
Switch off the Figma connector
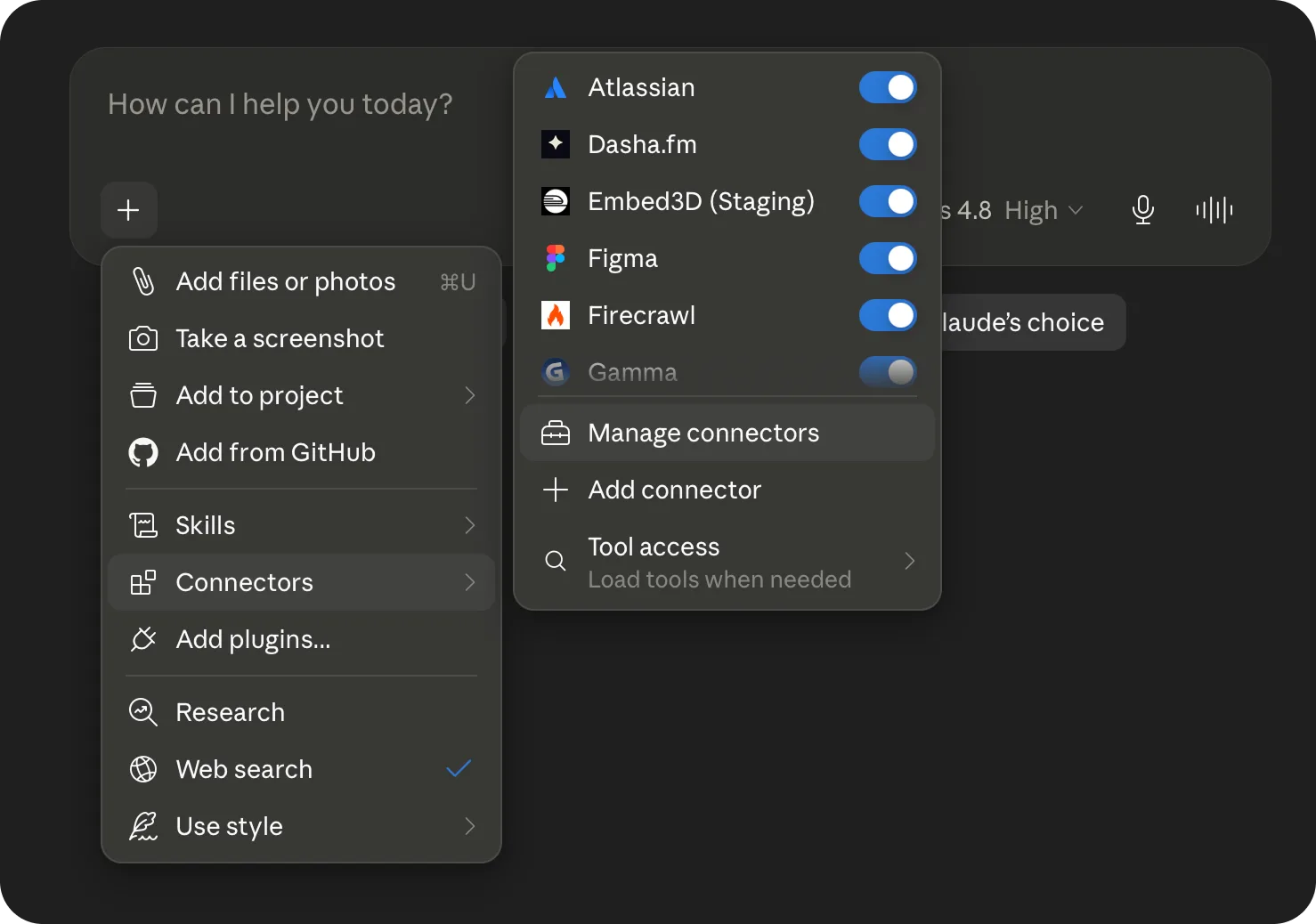point(888,258)
